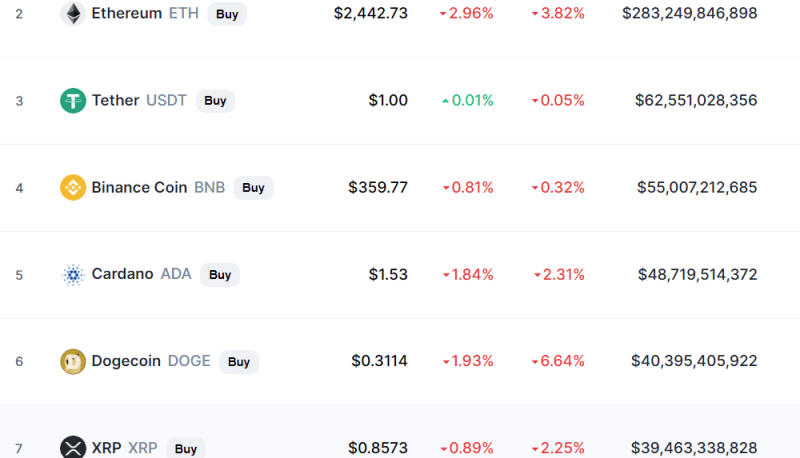Open the XRP coin name link
The width and height of the screenshot is (800, 458).
(107, 448)
